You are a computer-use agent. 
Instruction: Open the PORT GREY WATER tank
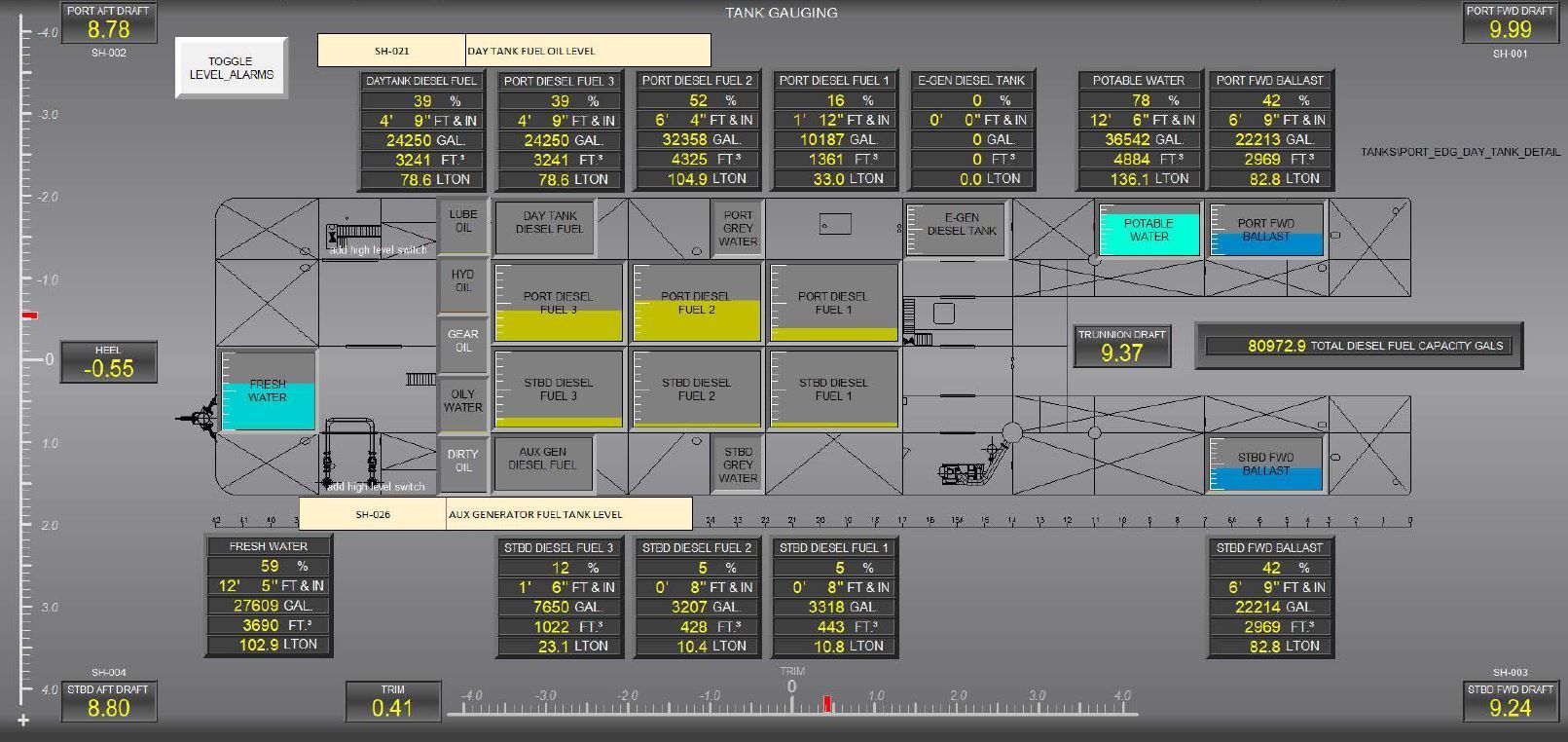[x=738, y=229]
